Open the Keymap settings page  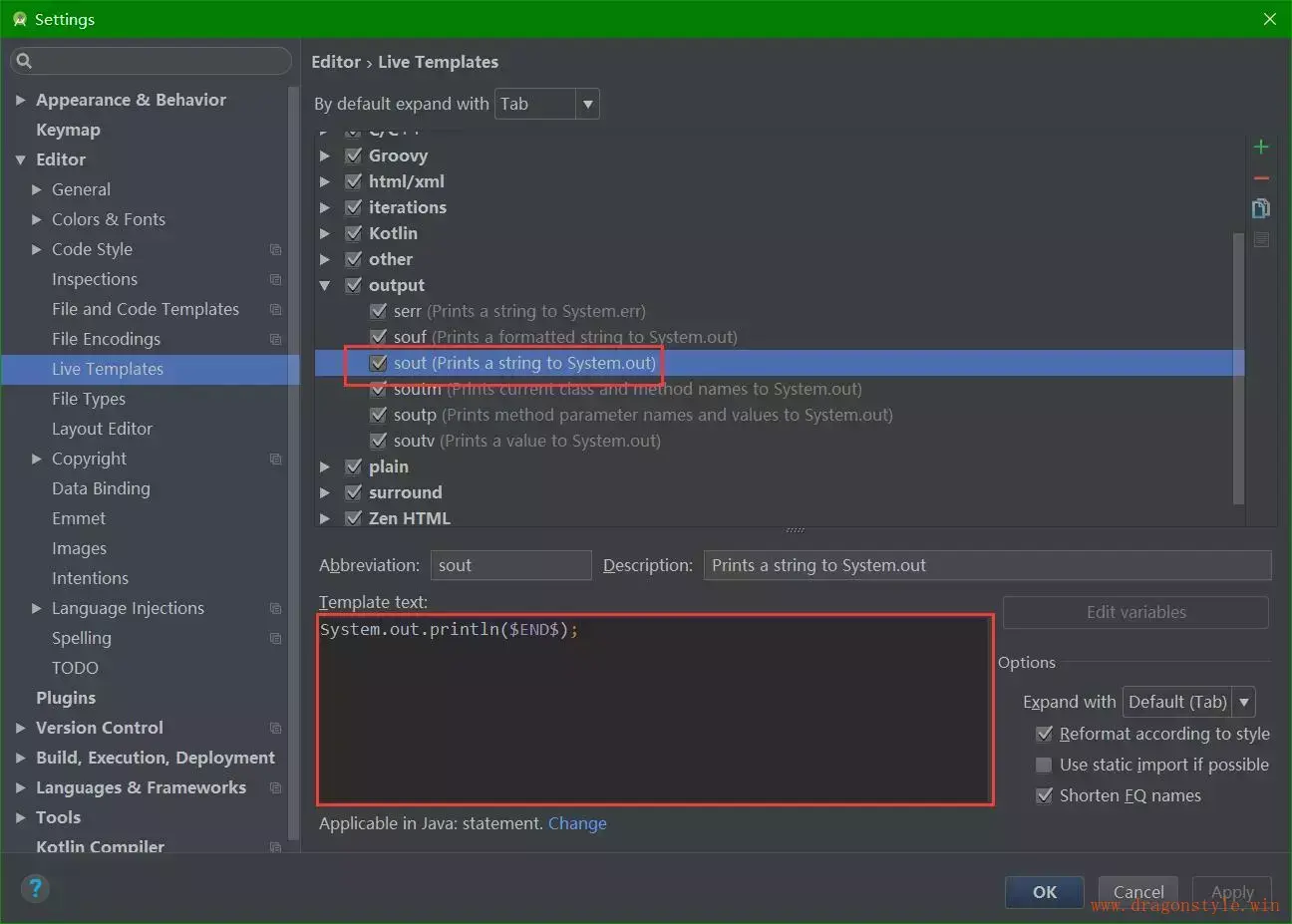click(x=68, y=130)
